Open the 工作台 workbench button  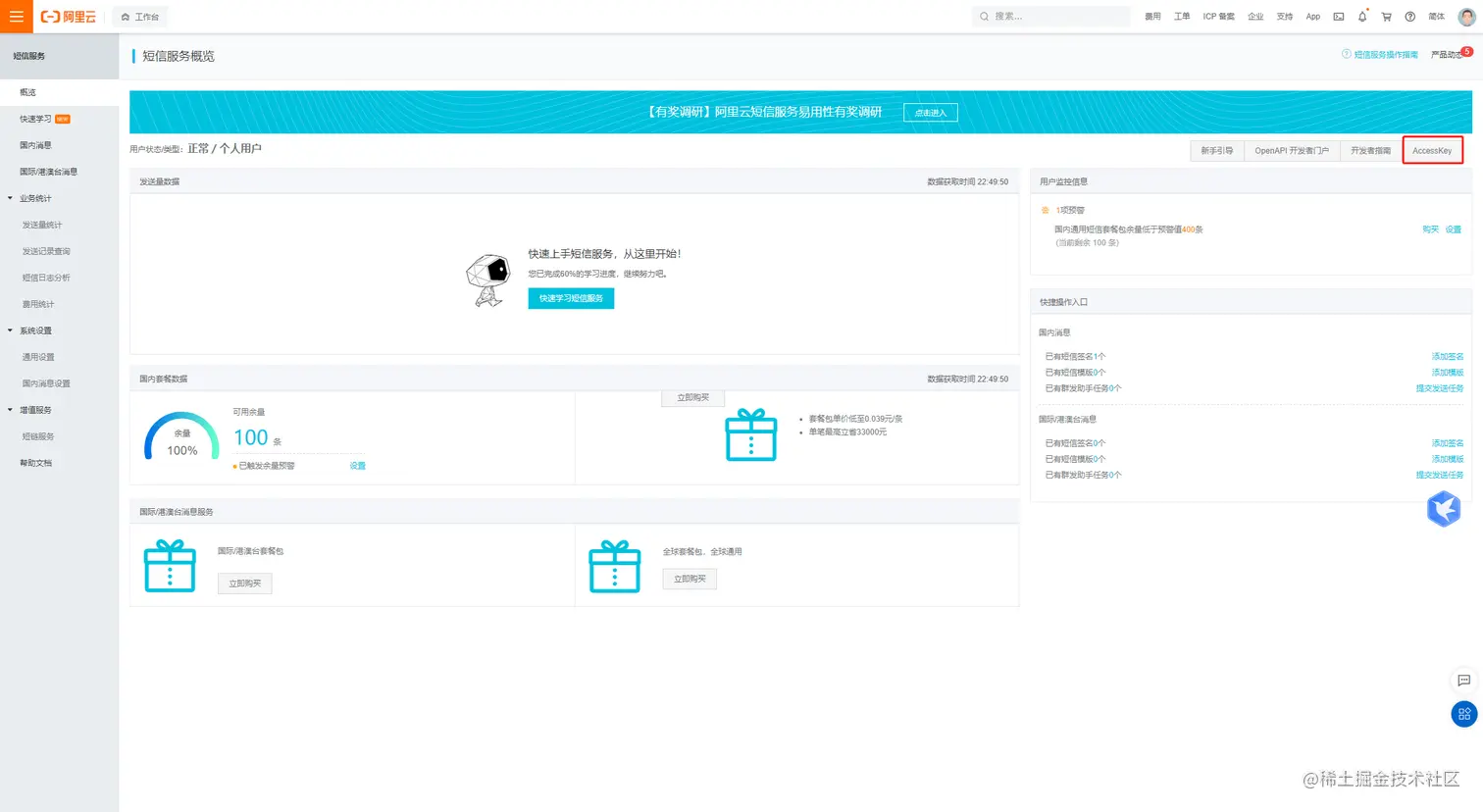point(140,17)
